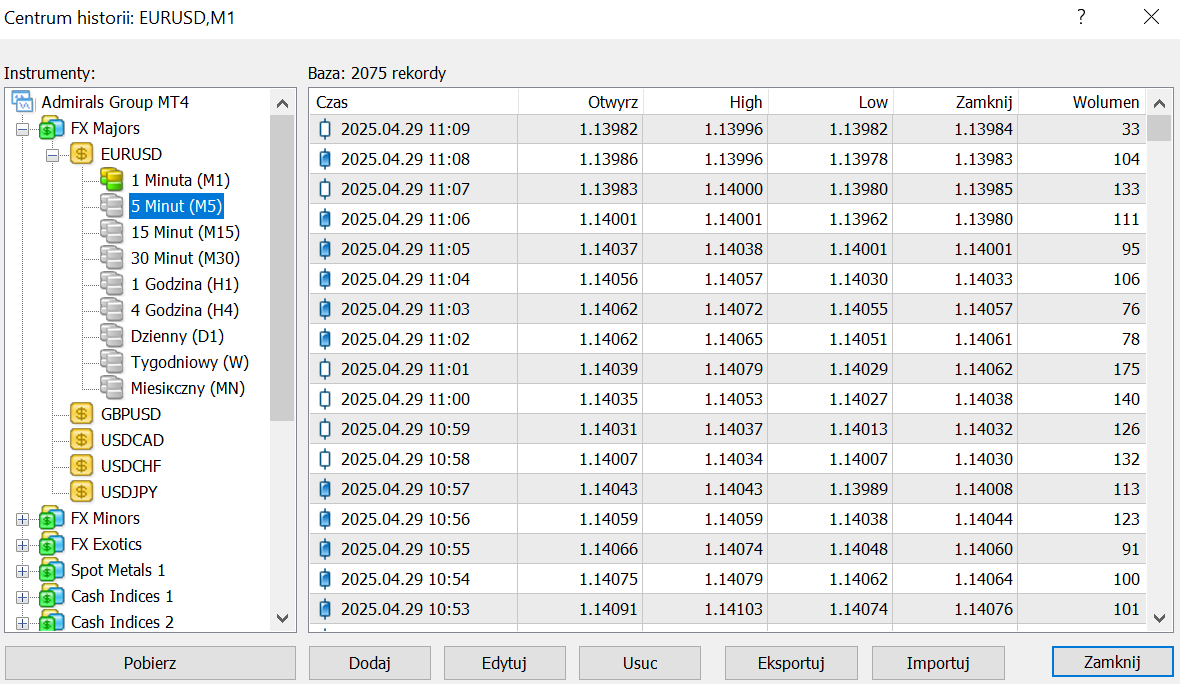
Task: Click the candle icon of the 11:00 record
Action: [325, 399]
